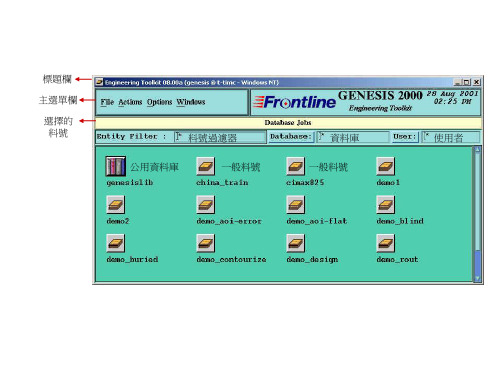Open the demo_aoi-error job icon
500x375 pixels.
coord(206,204)
